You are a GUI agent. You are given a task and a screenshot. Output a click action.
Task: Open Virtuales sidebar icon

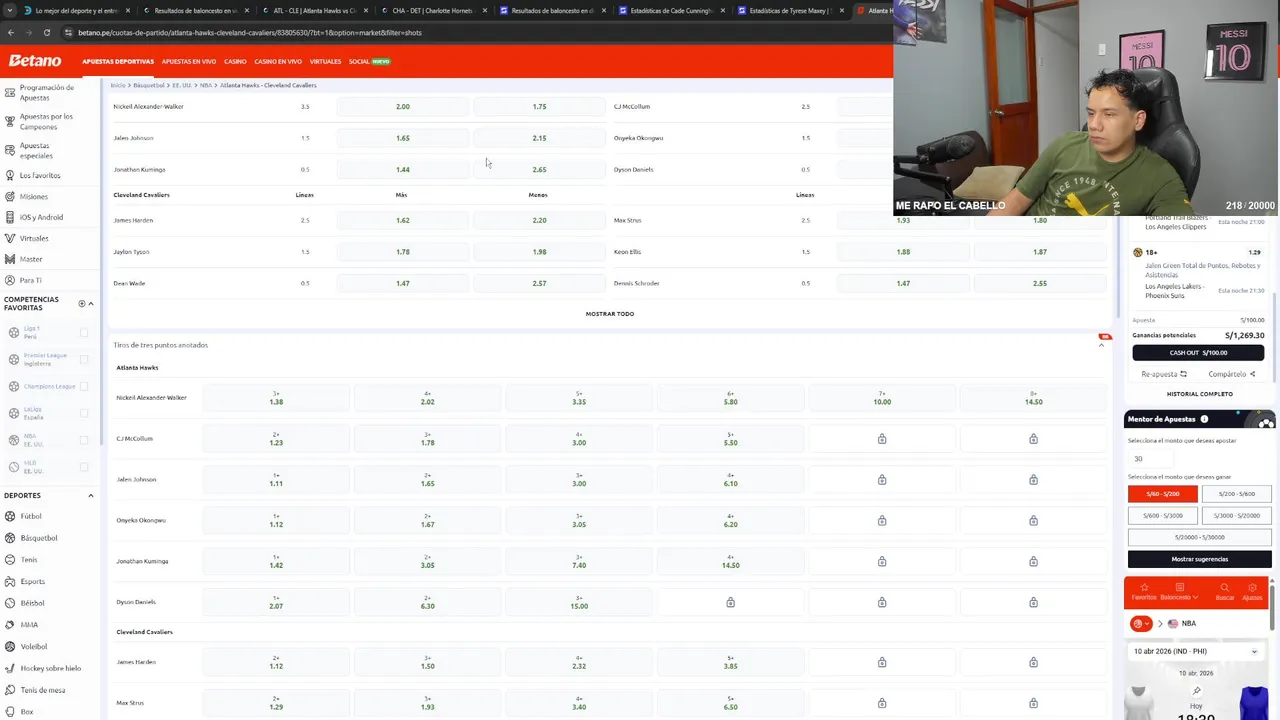[9, 238]
